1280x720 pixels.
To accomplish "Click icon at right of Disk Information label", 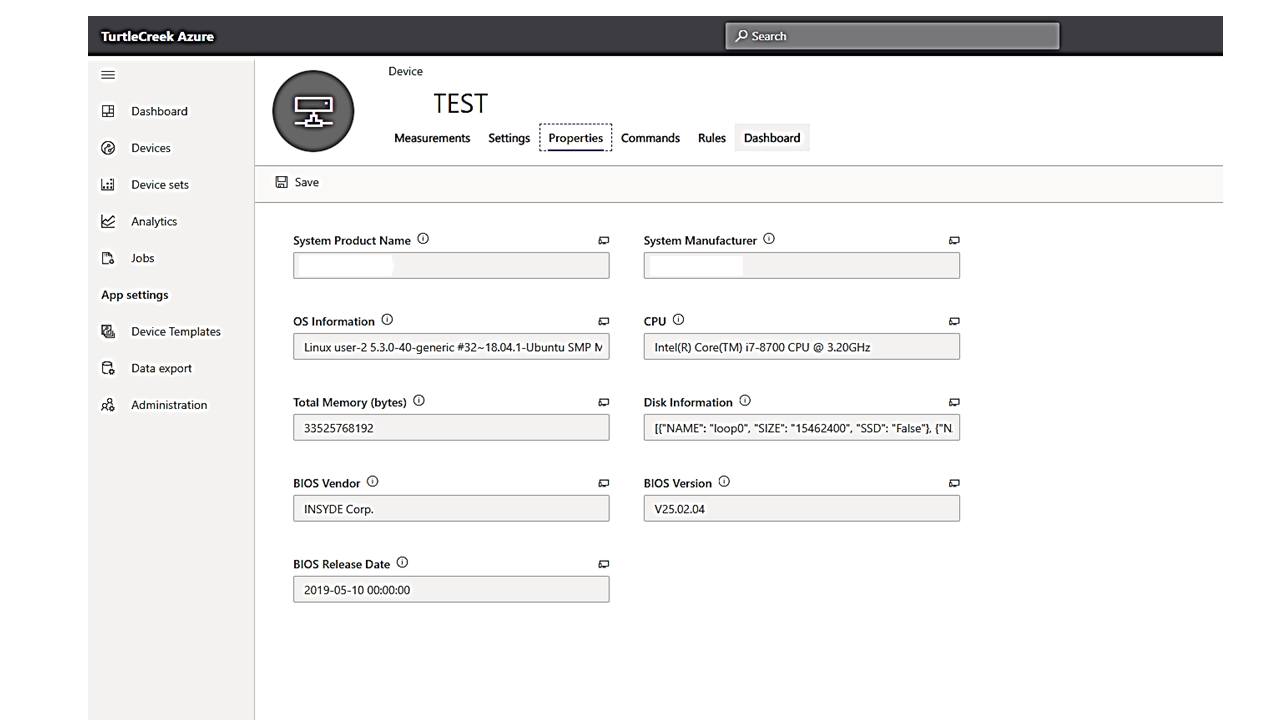I will (954, 402).
